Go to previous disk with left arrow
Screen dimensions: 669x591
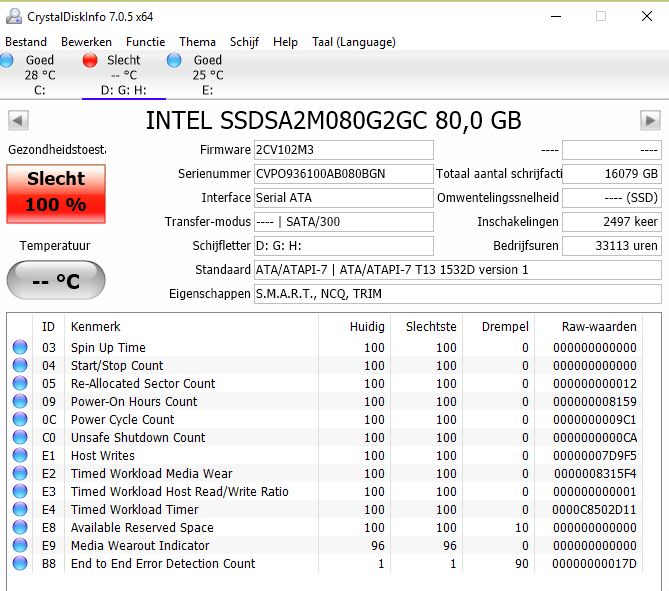click(x=18, y=120)
